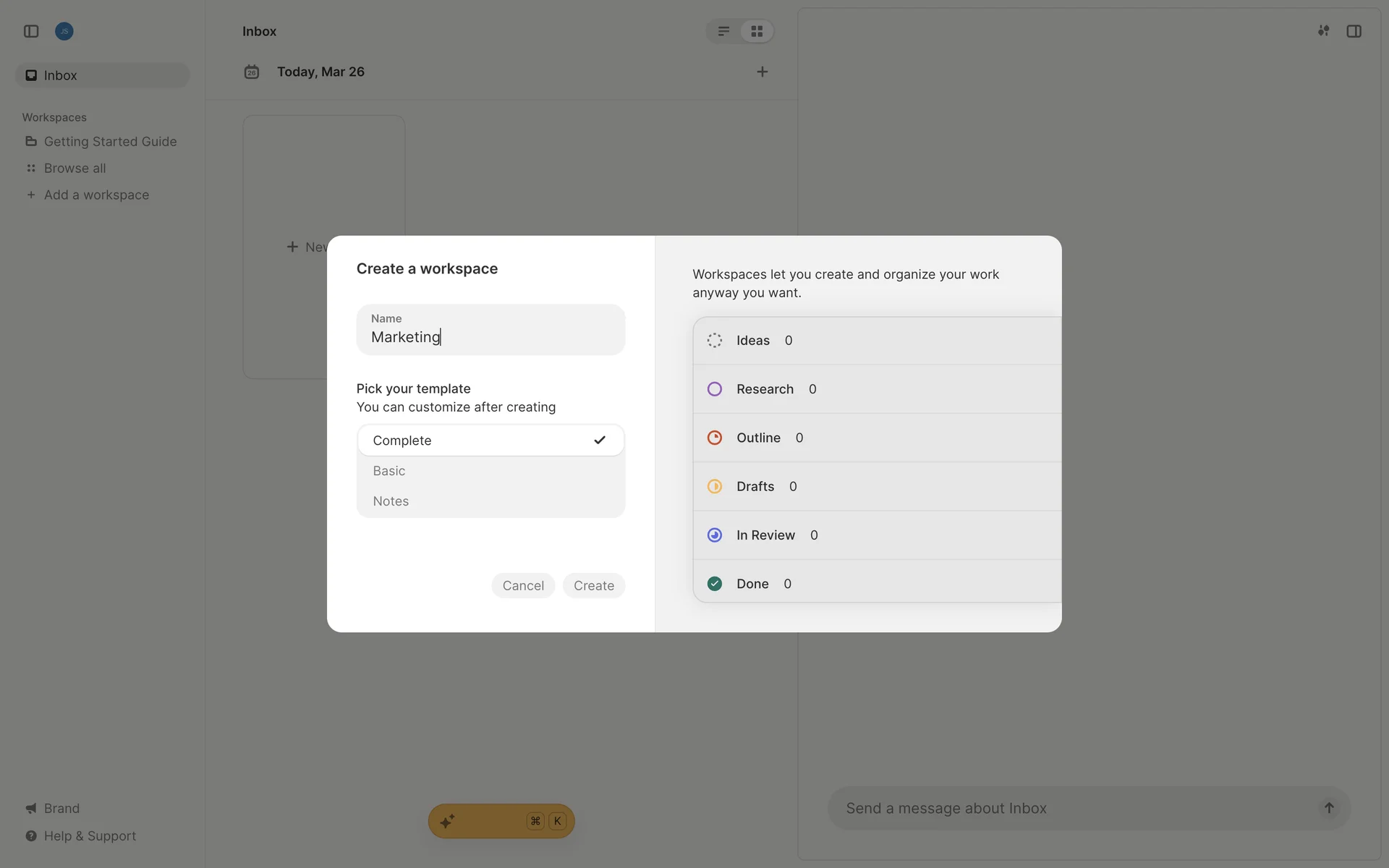Click the sparkle AI icon in the top right

(1323, 31)
